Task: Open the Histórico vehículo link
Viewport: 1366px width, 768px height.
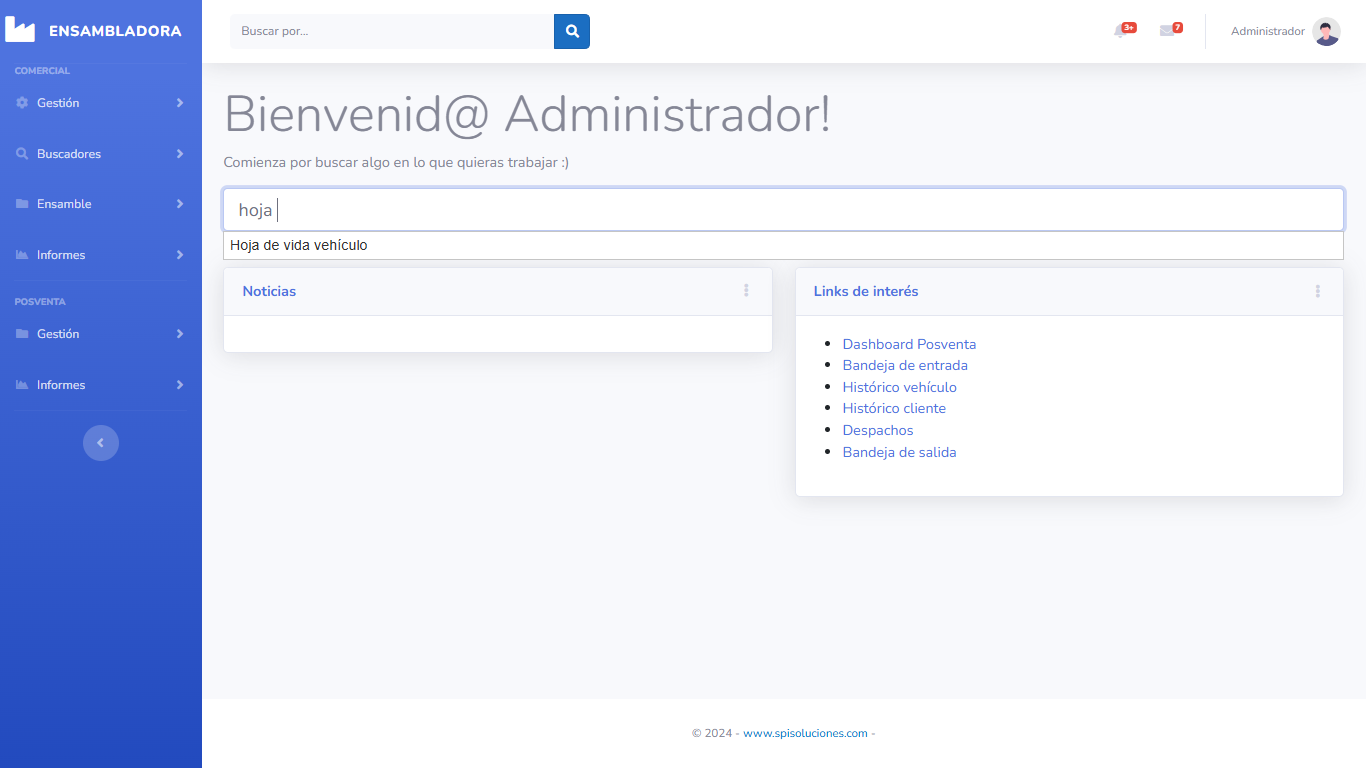Action: click(x=899, y=387)
